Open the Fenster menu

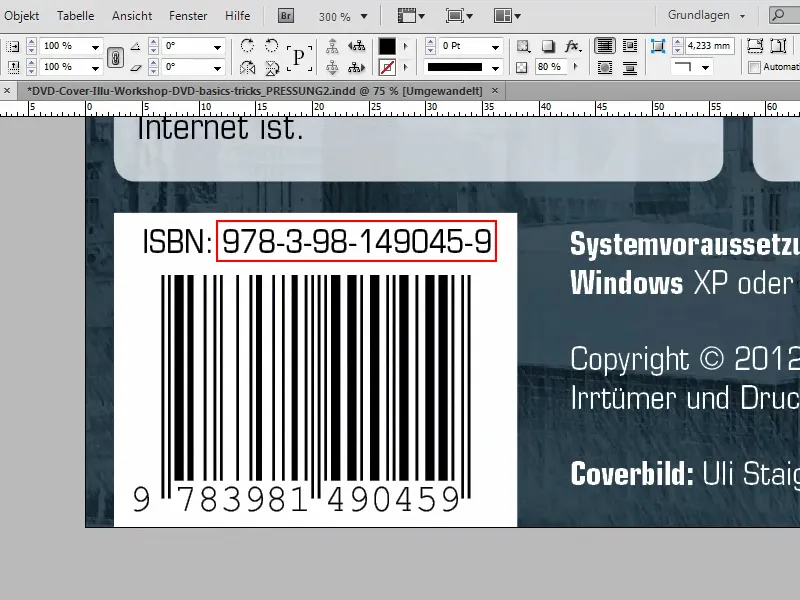coord(188,16)
